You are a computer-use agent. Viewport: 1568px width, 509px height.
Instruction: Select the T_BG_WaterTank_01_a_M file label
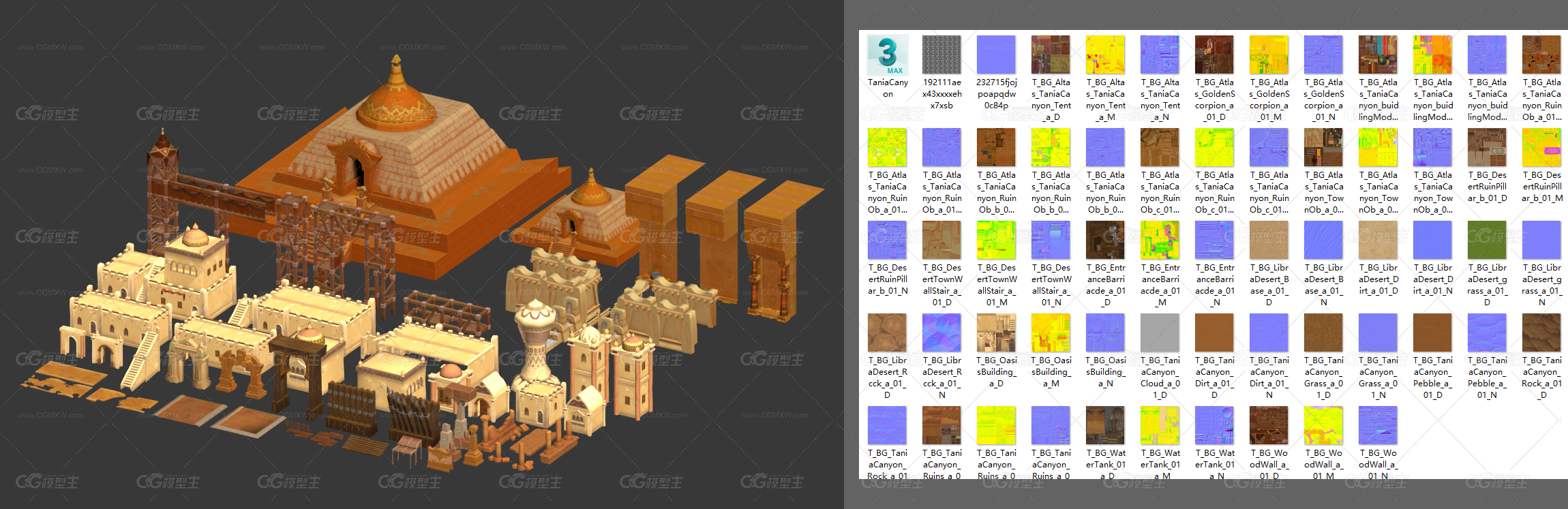pos(1160,464)
